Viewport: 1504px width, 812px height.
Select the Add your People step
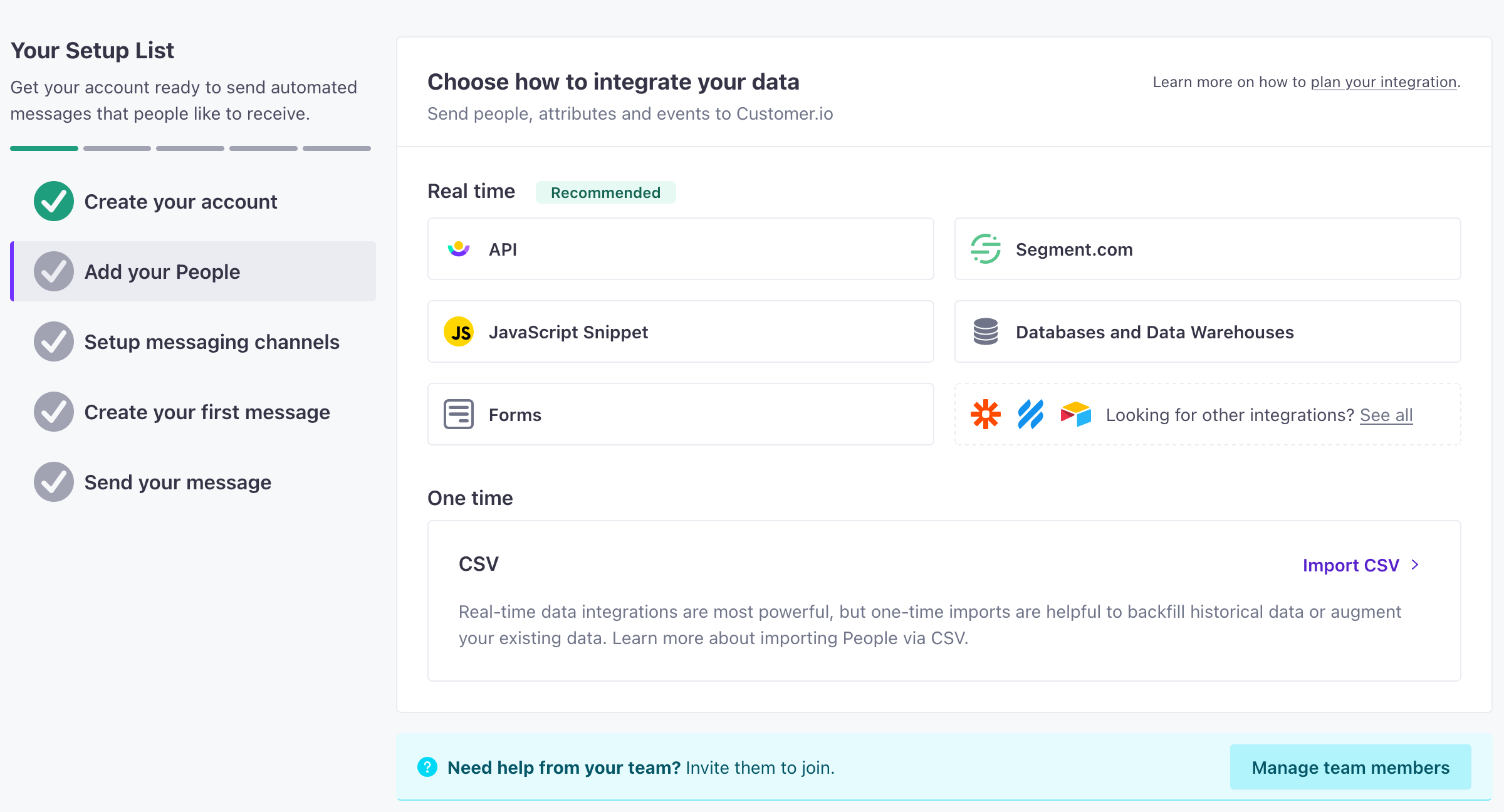pyautogui.click(x=193, y=271)
